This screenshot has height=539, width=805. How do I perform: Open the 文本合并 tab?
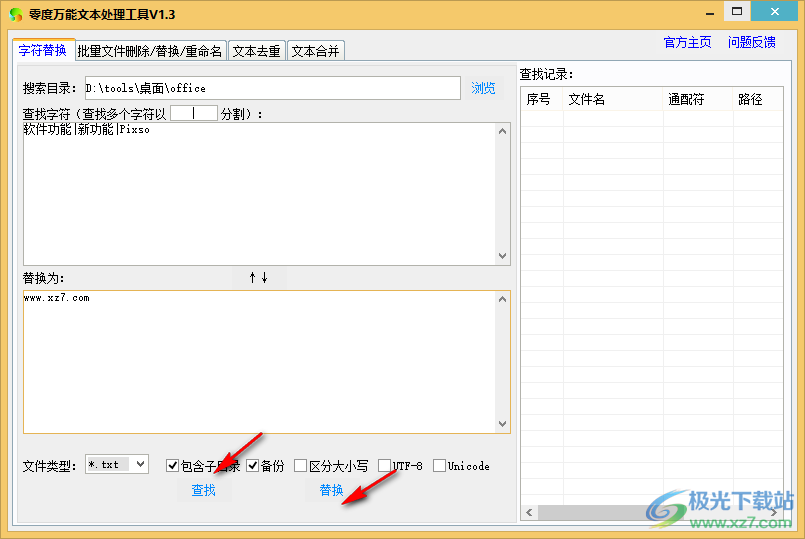[315, 51]
